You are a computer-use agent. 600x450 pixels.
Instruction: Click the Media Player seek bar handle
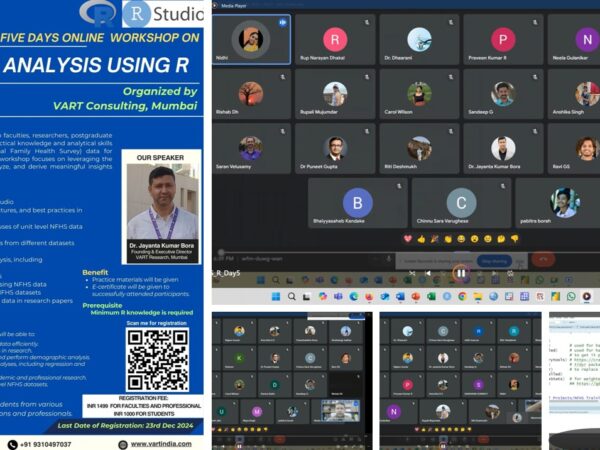pyautogui.click(x=221, y=252)
